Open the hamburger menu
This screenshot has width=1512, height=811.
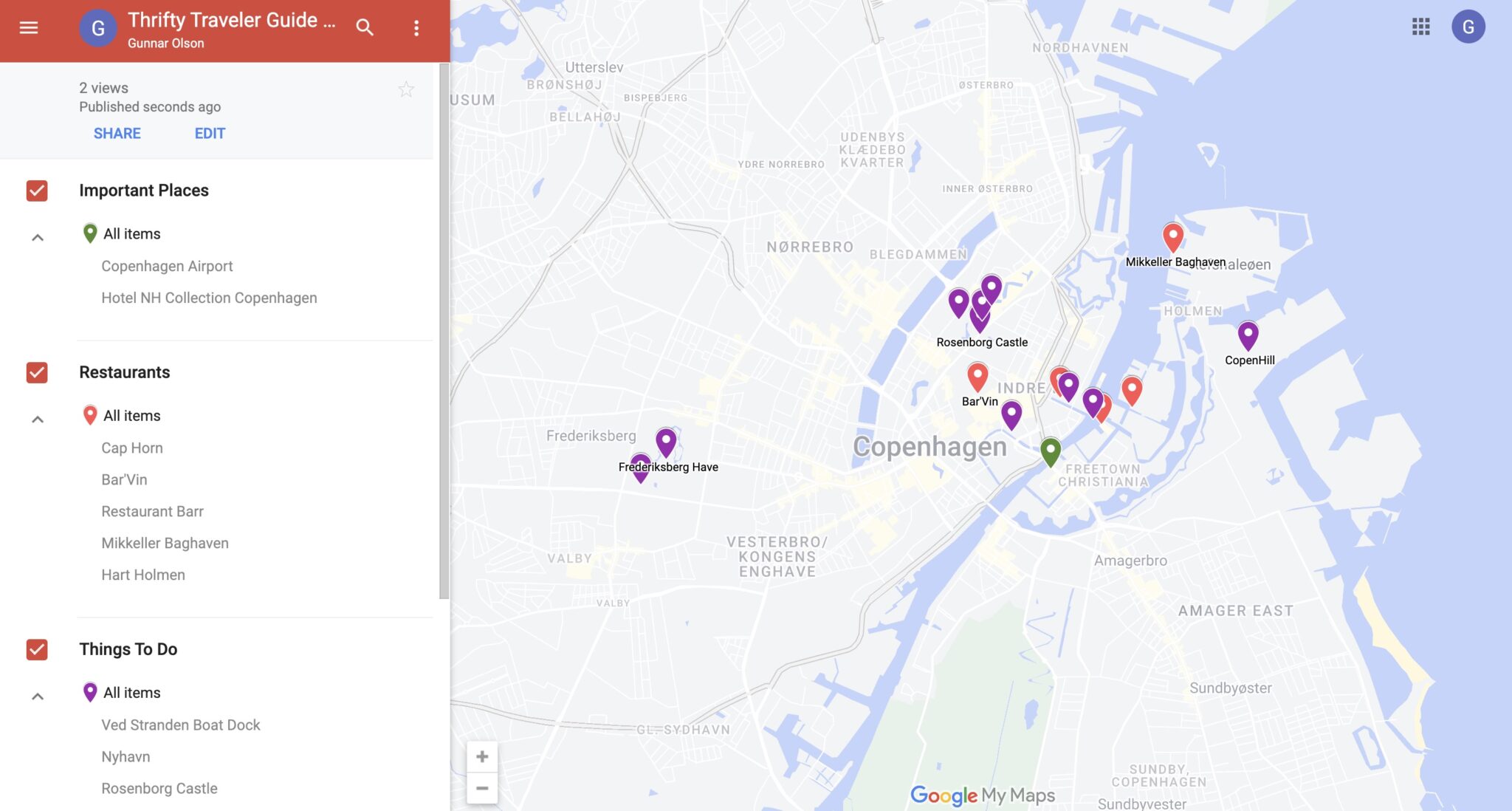click(x=28, y=27)
